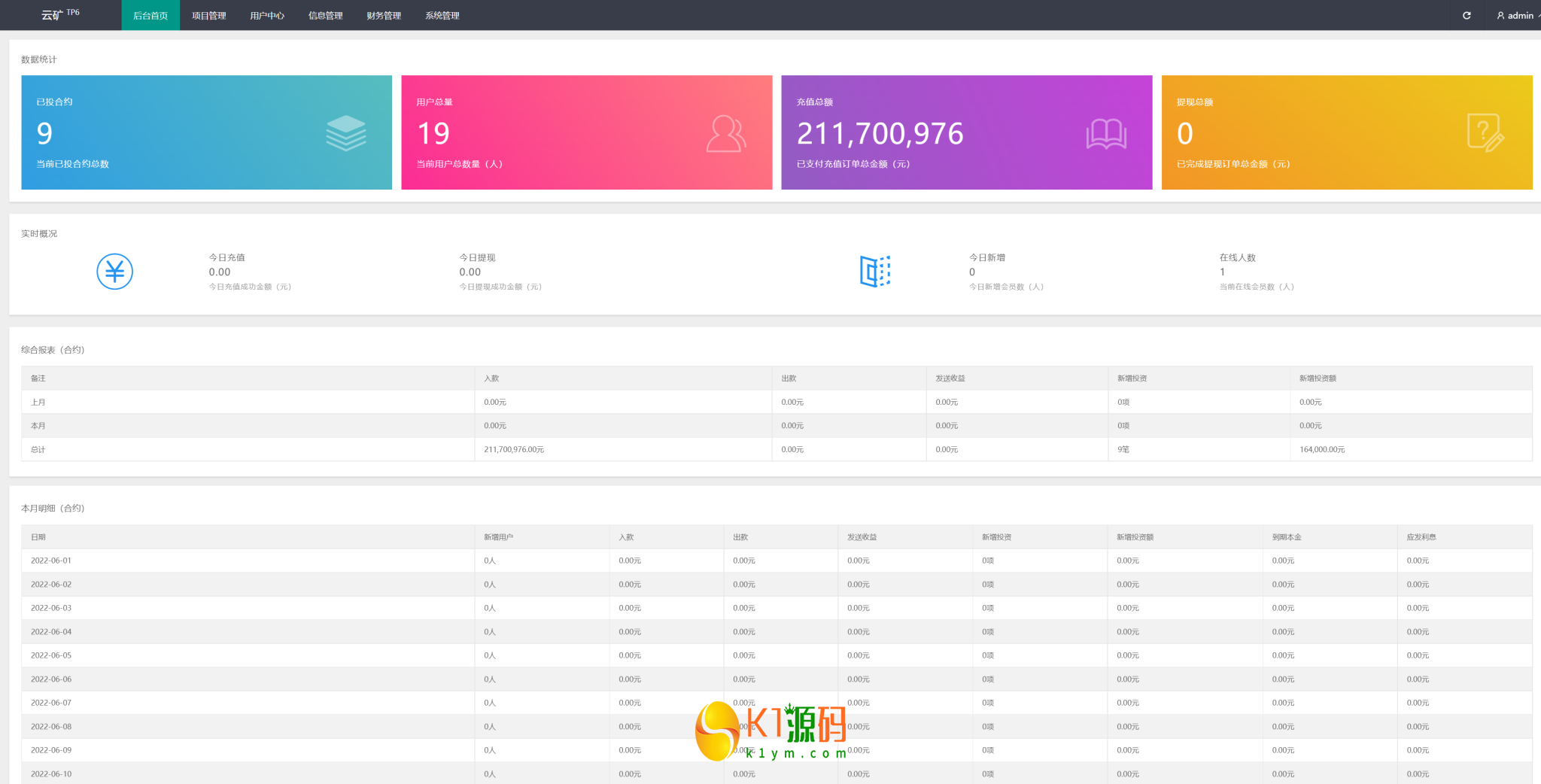Viewport: 1541px width, 784px height.
Task: Click the 提现总额 value 0
Action: pyautogui.click(x=1184, y=134)
